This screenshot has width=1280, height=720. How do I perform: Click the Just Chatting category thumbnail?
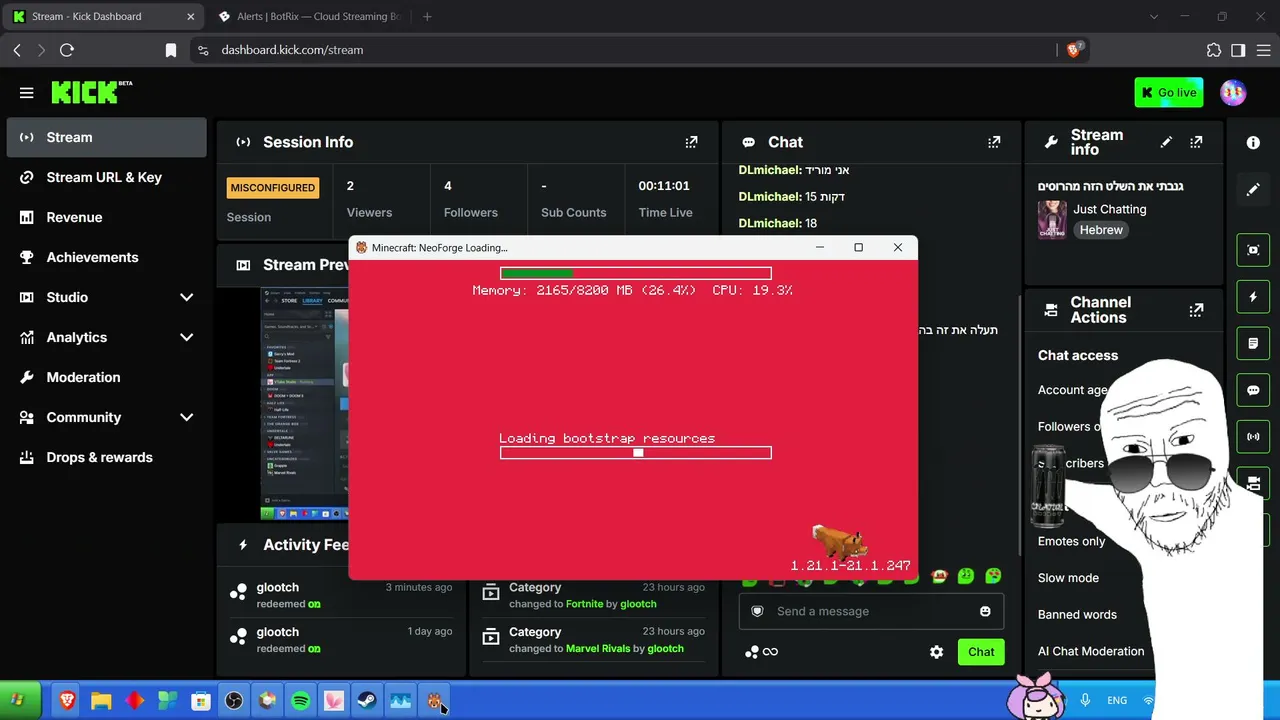[x=1052, y=220]
